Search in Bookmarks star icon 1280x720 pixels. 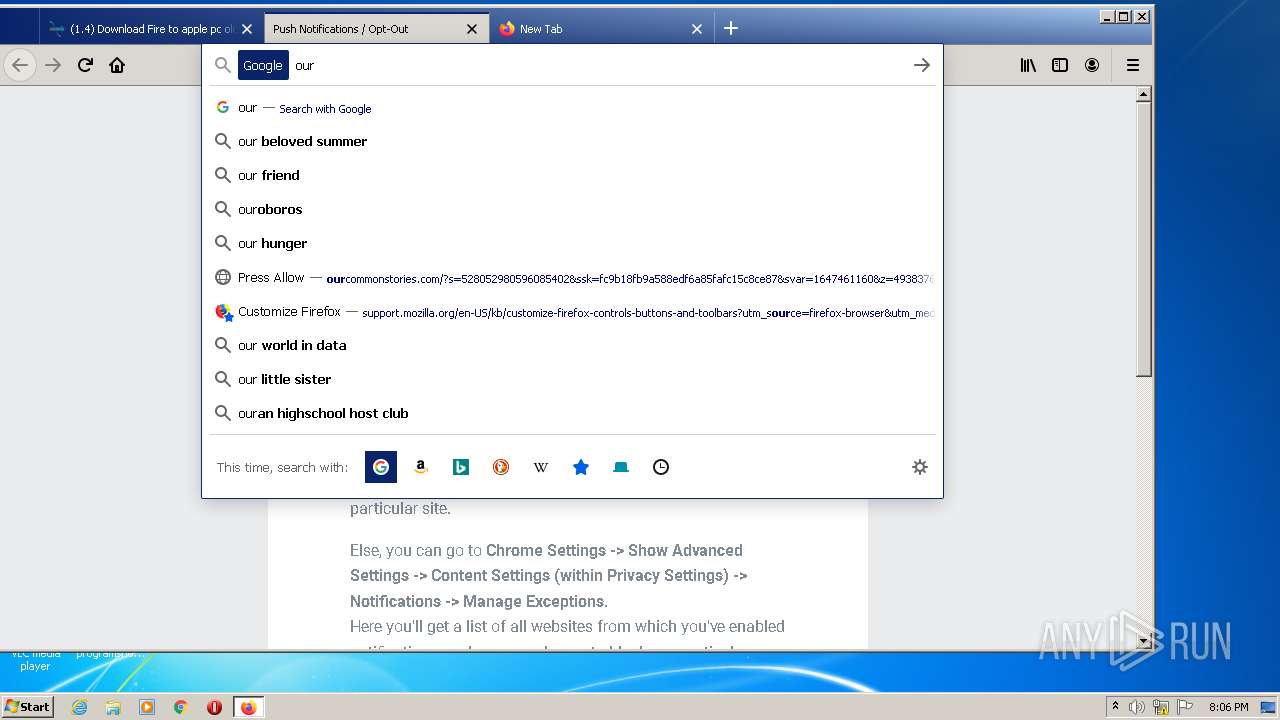(581, 467)
